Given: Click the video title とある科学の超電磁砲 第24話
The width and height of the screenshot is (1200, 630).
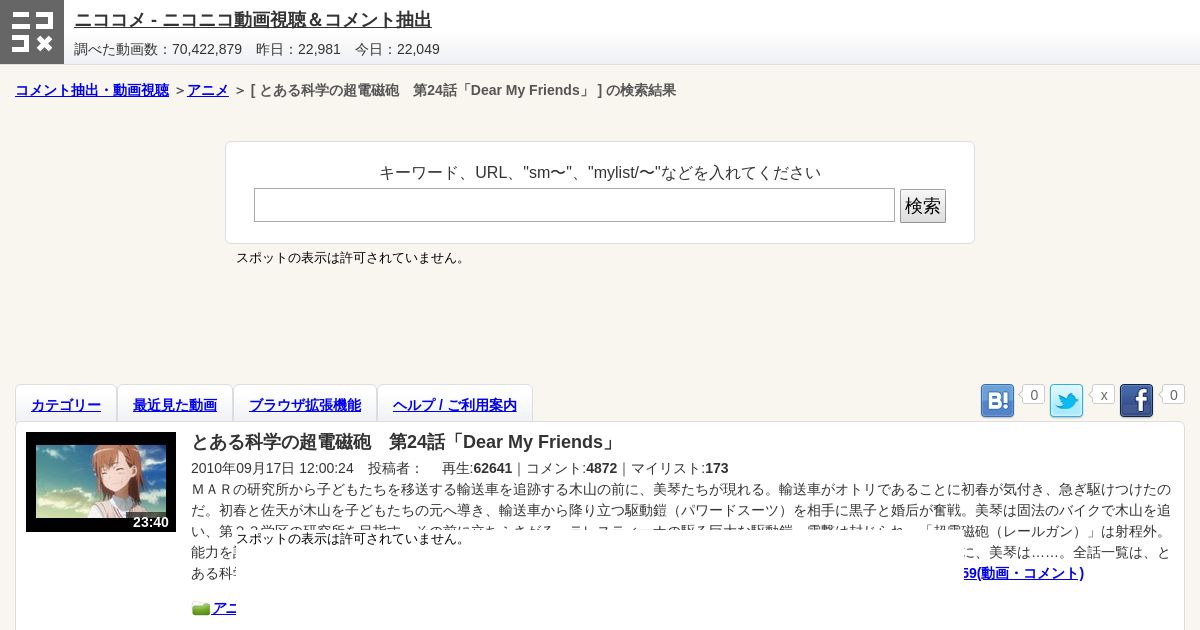Looking at the screenshot, I should click(x=405, y=442).
